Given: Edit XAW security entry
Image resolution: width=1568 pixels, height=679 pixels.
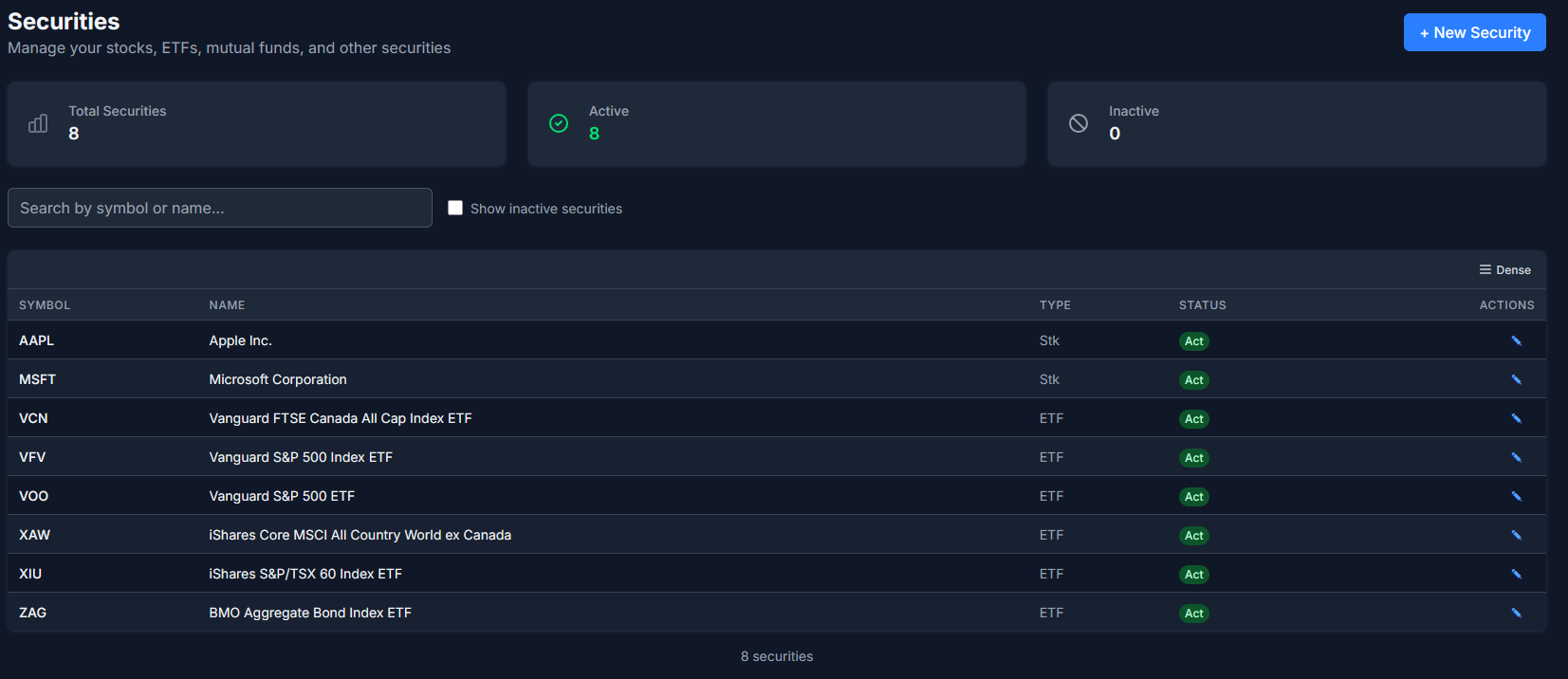Looking at the screenshot, I should 1516,535.
